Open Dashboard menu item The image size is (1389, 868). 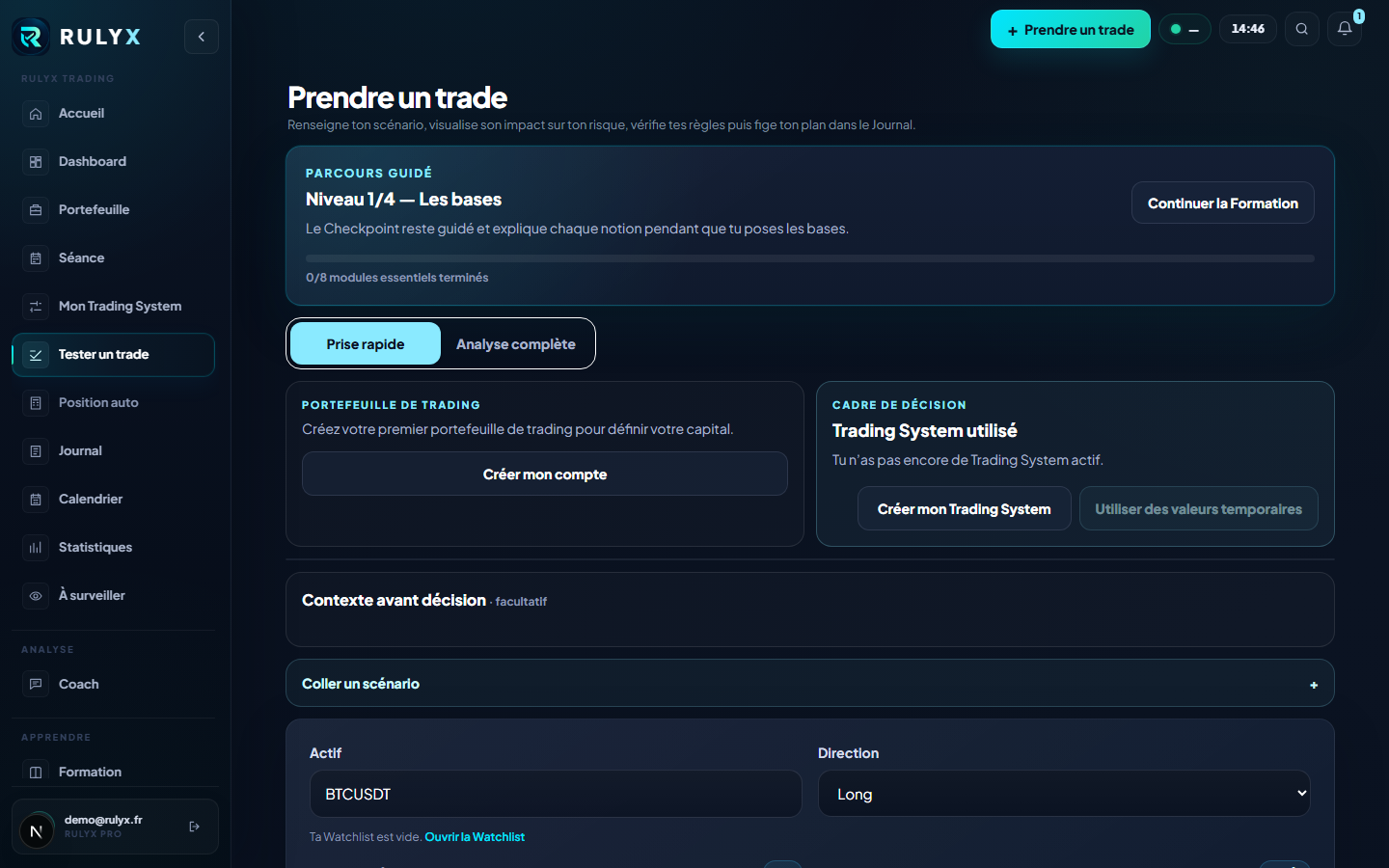point(113,162)
